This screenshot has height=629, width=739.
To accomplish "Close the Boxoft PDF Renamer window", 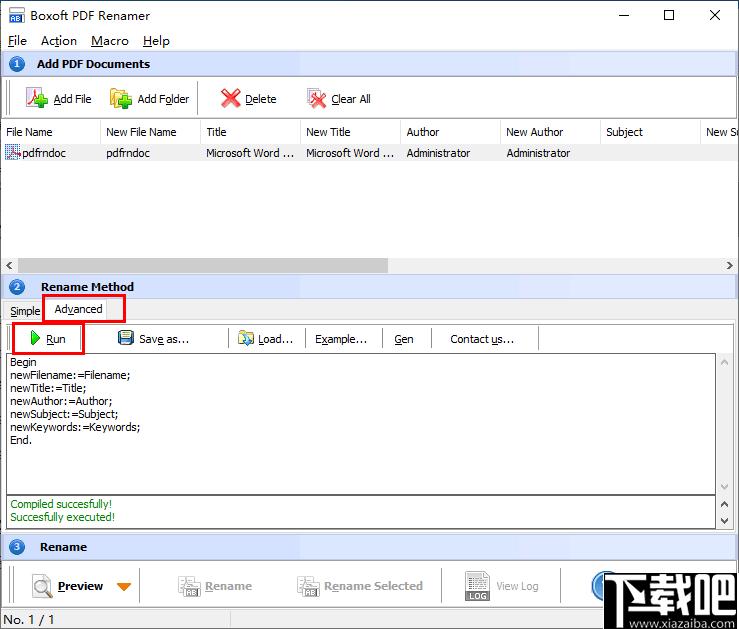I will click(x=714, y=16).
